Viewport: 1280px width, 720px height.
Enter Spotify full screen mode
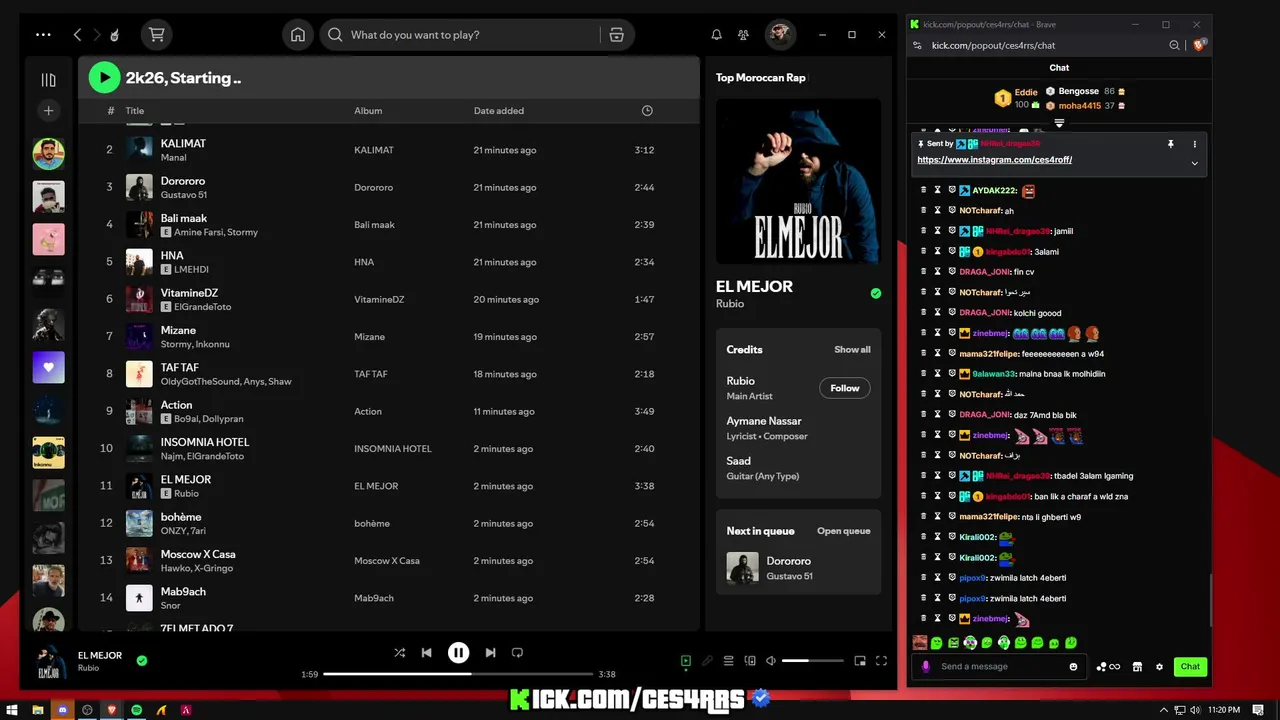(x=881, y=661)
